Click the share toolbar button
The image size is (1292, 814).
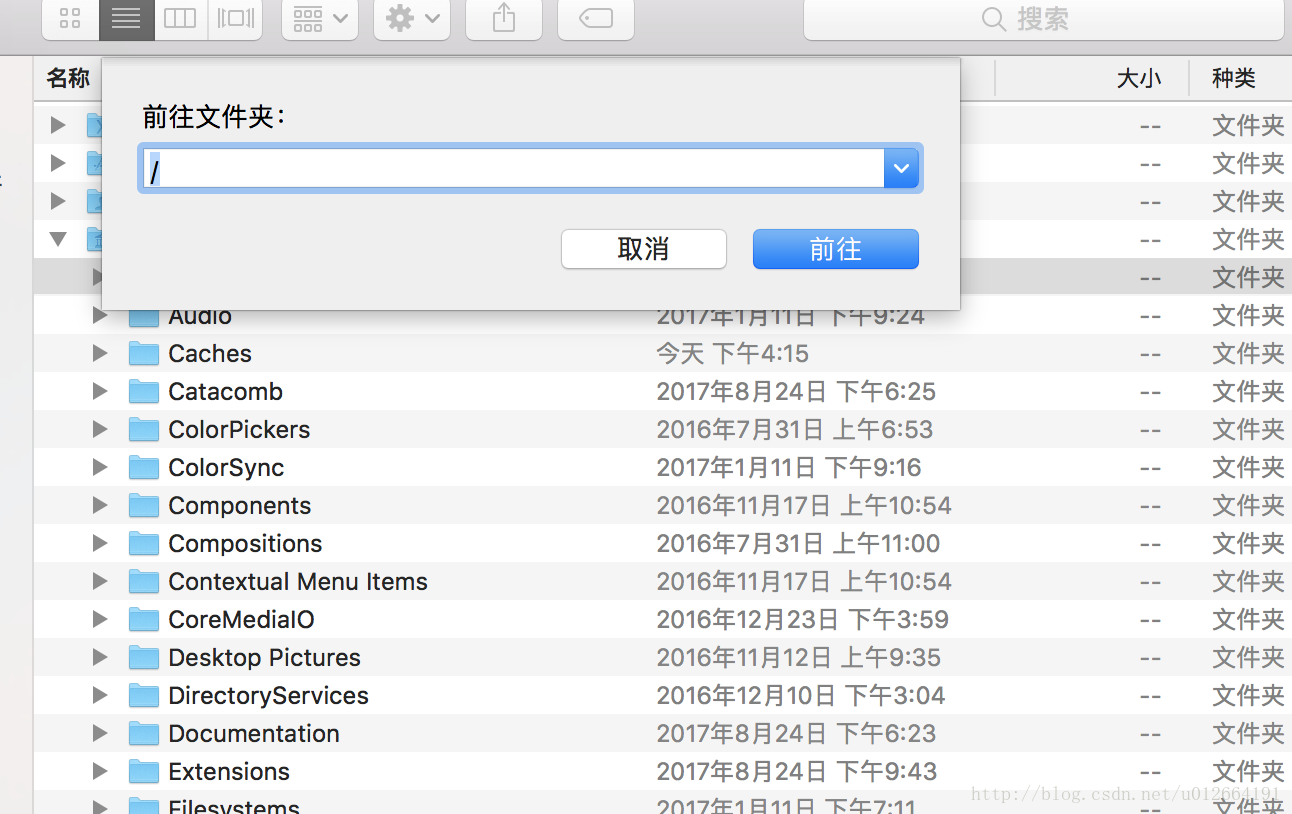504,19
